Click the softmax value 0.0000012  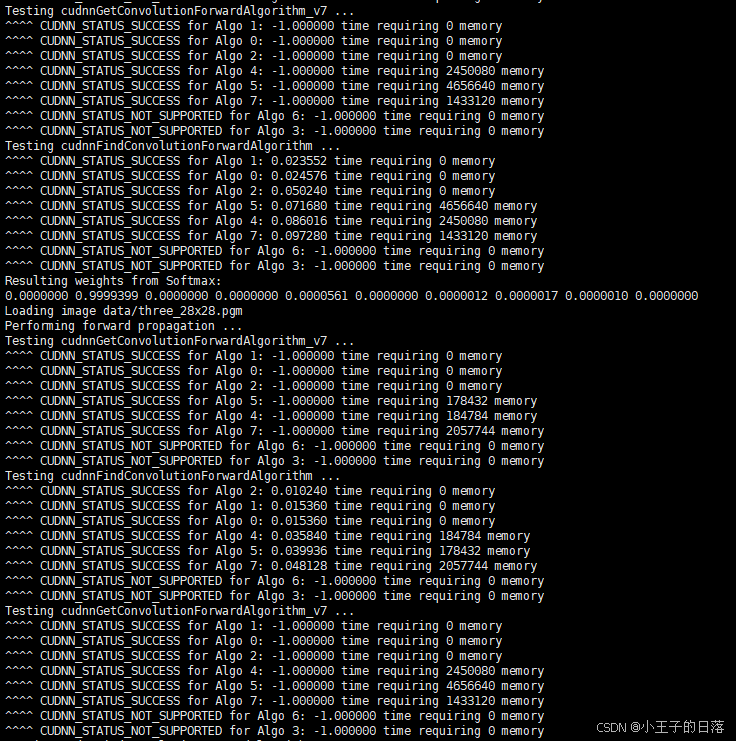click(457, 296)
